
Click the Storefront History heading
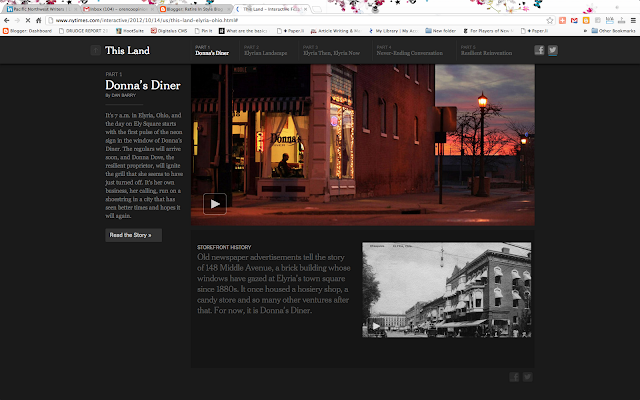224,247
